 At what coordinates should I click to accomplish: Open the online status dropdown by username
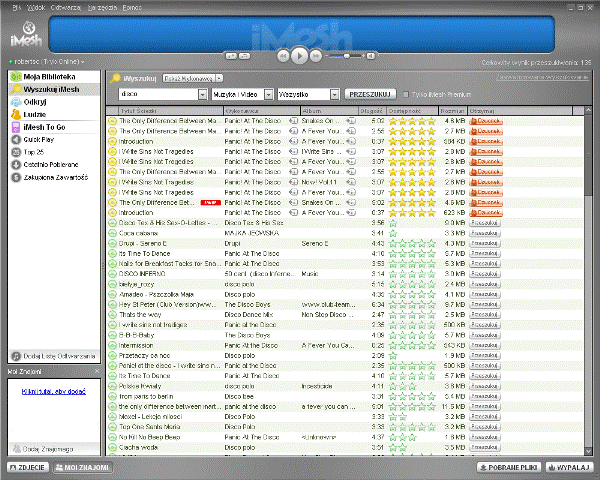(x=47, y=61)
